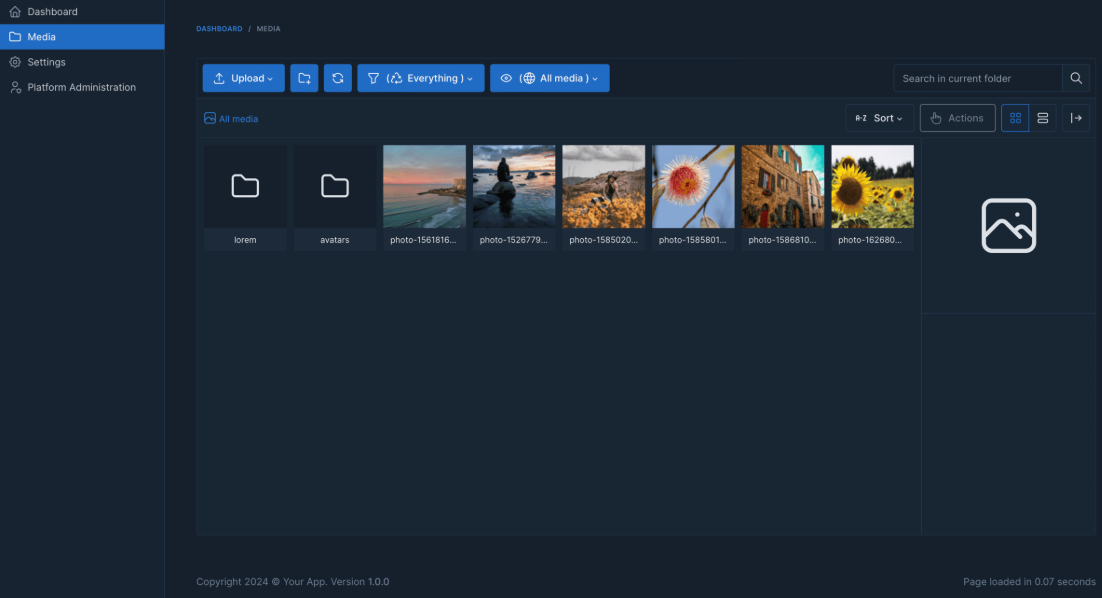Screen dimensions: 1102x598
Task: Open the lorem folder
Action: 245,197
